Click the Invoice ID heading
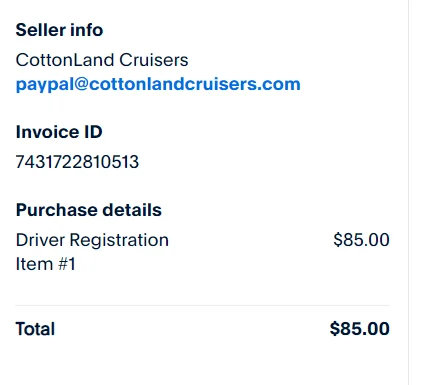The height and width of the screenshot is (385, 427). [59, 132]
